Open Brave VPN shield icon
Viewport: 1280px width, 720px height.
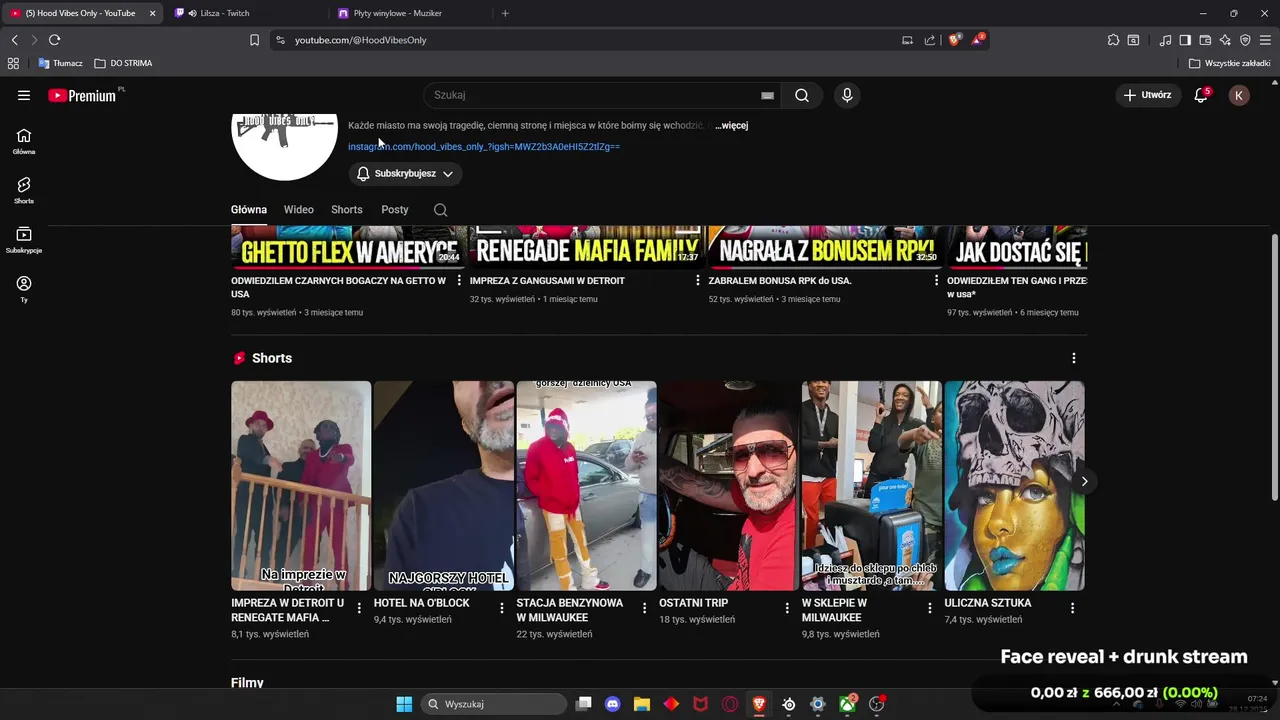pyautogui.click(x=1245, y=40)
